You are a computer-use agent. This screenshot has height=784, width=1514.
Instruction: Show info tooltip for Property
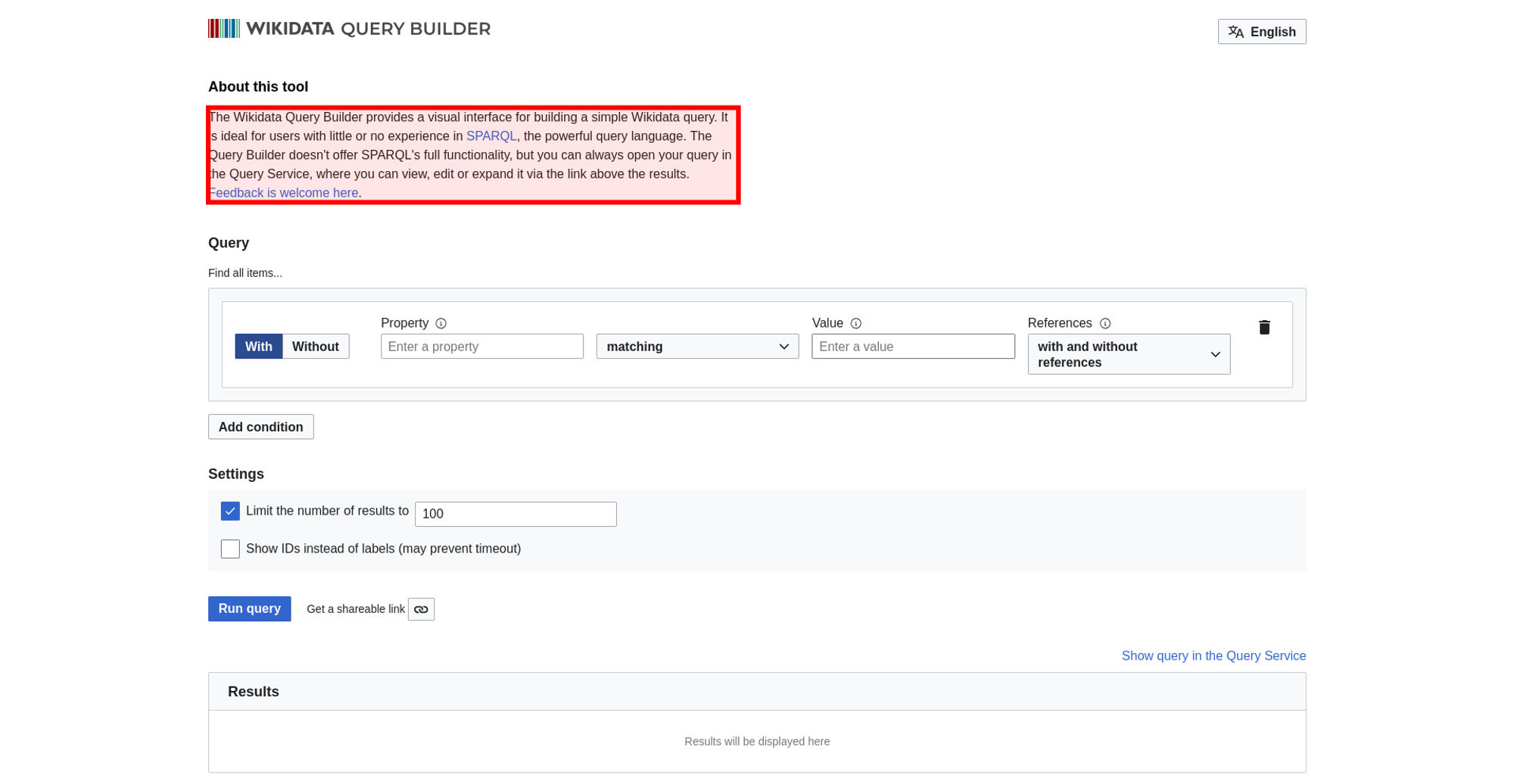click(x=441, y=323)
